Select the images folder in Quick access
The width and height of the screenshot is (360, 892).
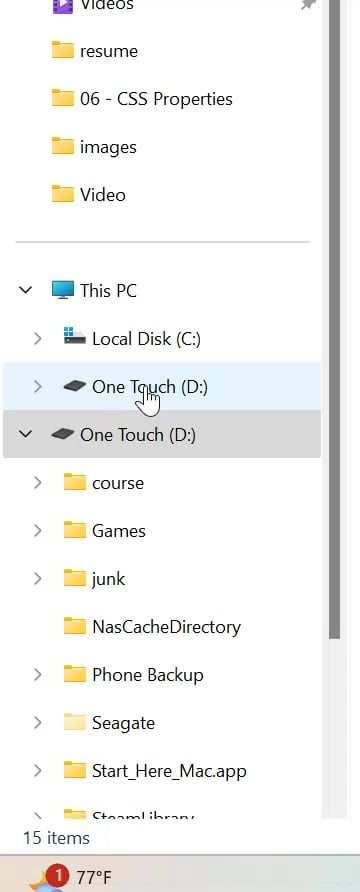tap(162, 147)
